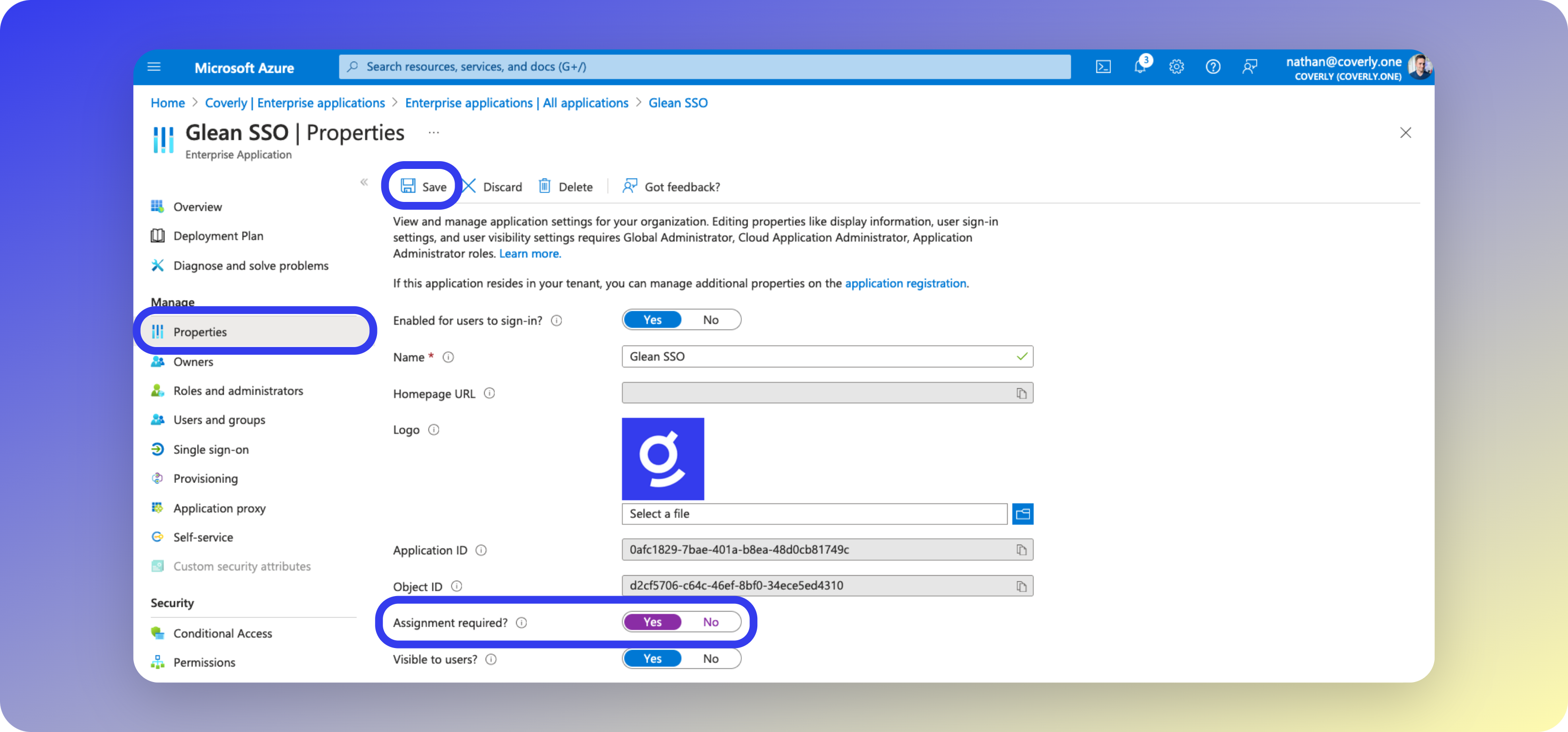Copy the Object ID value
The height and width of the screenshot is (732, 1568).
click(x=1021, y=586)
